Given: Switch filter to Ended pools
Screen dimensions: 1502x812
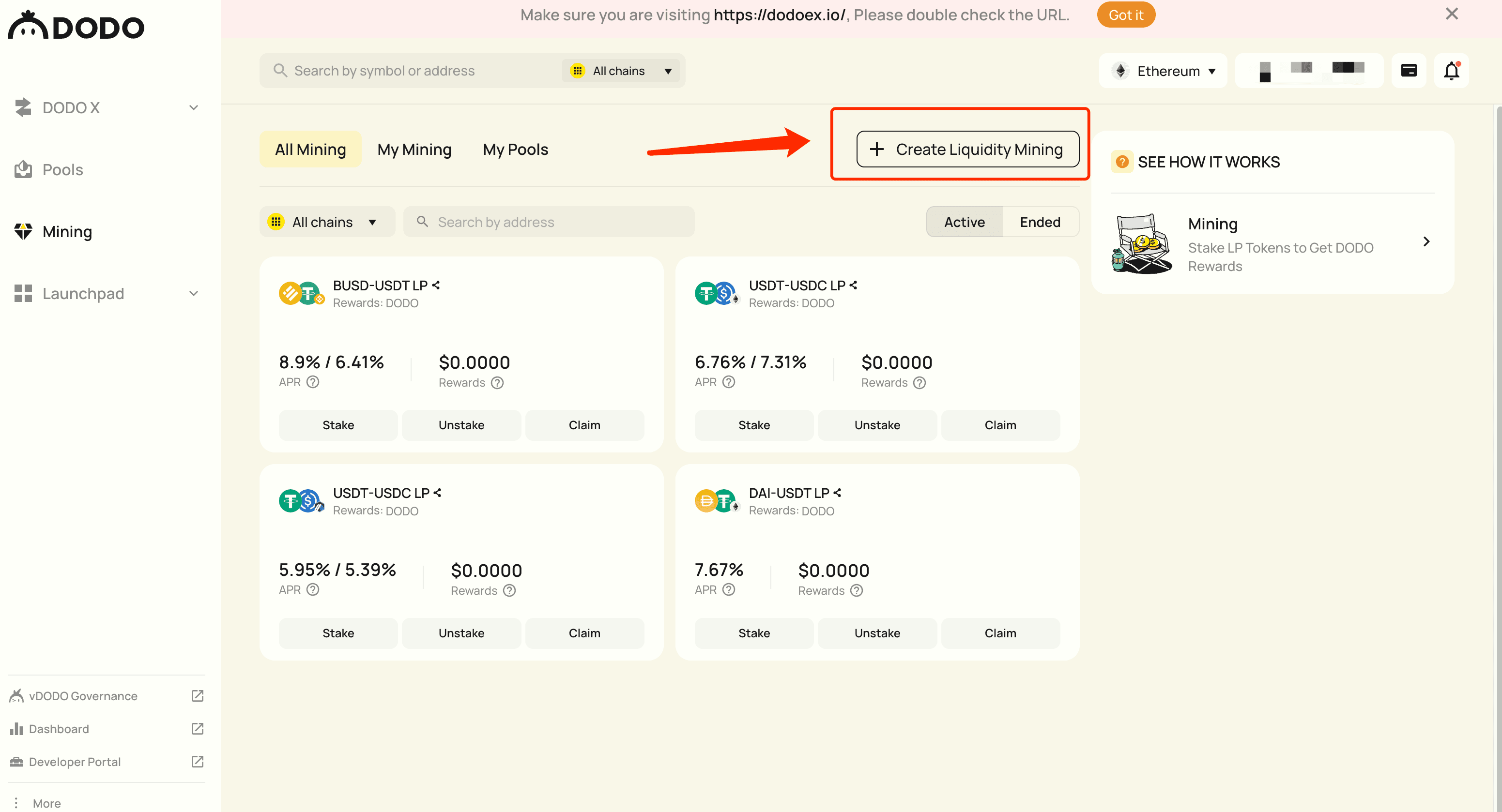Looking at the screenshot, I should tap(1040, 222).
